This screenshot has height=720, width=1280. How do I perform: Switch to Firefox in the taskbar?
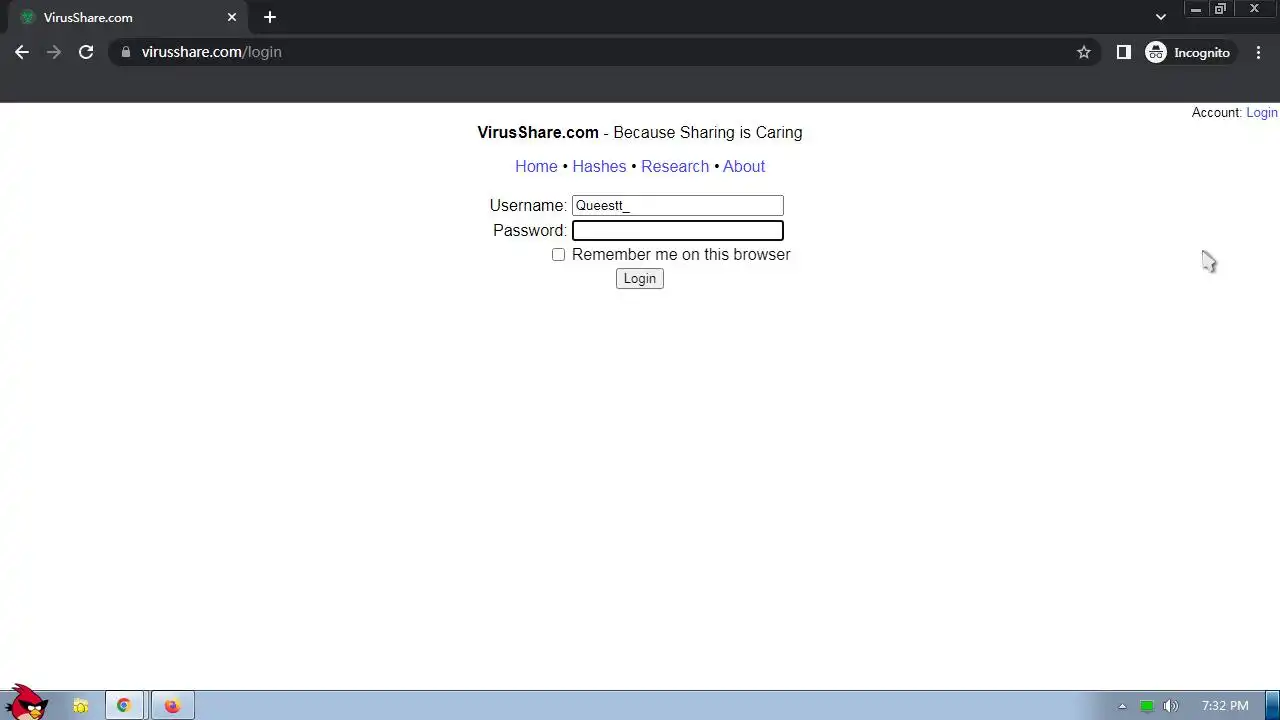click(173, 706)
